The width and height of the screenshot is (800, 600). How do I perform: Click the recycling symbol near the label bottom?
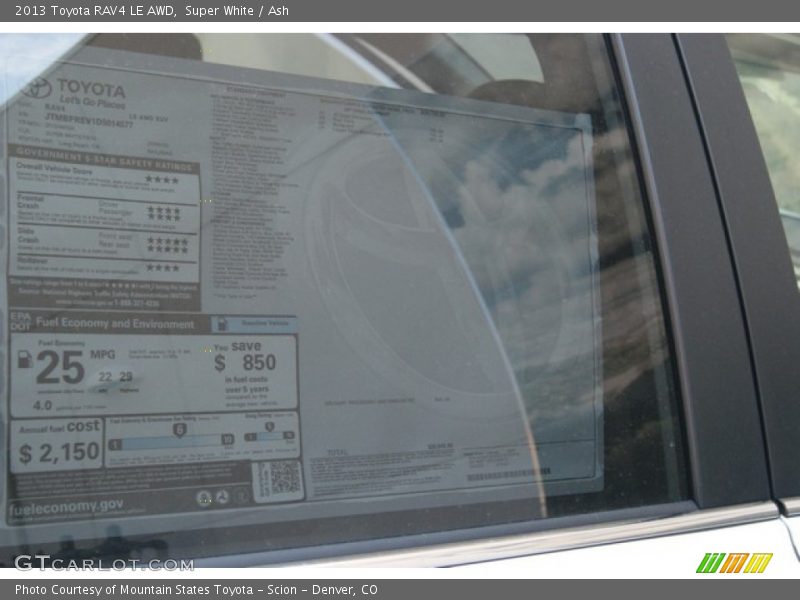point(222,496)
